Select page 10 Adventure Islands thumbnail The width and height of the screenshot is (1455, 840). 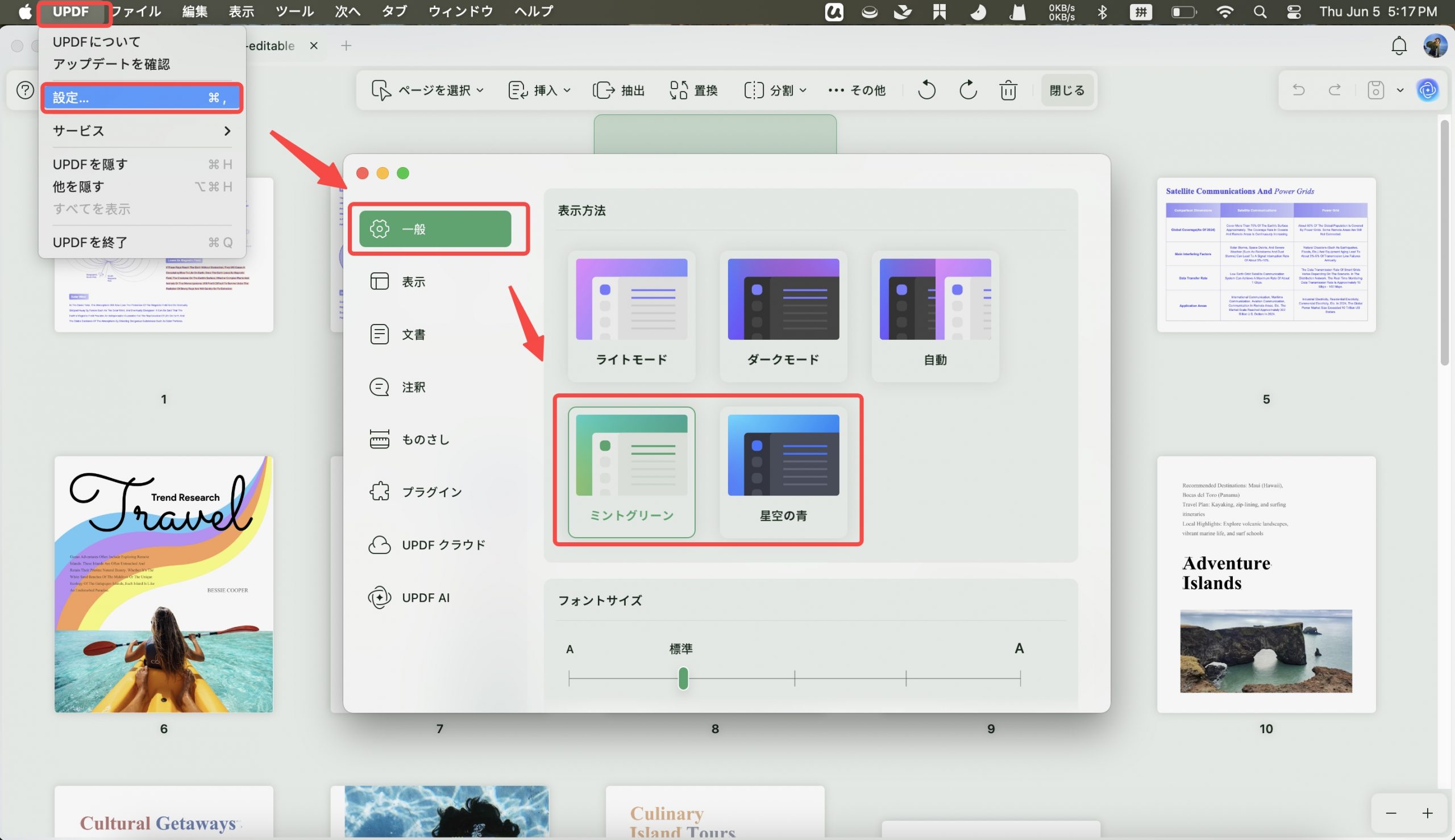(x=1266, y=584)
